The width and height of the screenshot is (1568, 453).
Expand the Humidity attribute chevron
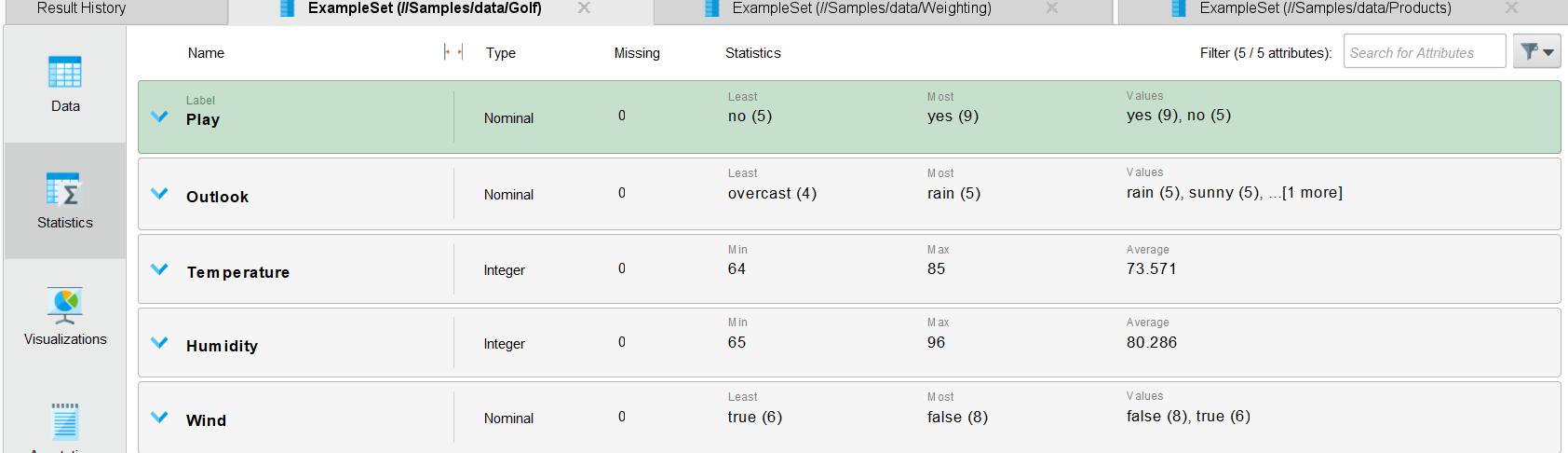(159, 343)
